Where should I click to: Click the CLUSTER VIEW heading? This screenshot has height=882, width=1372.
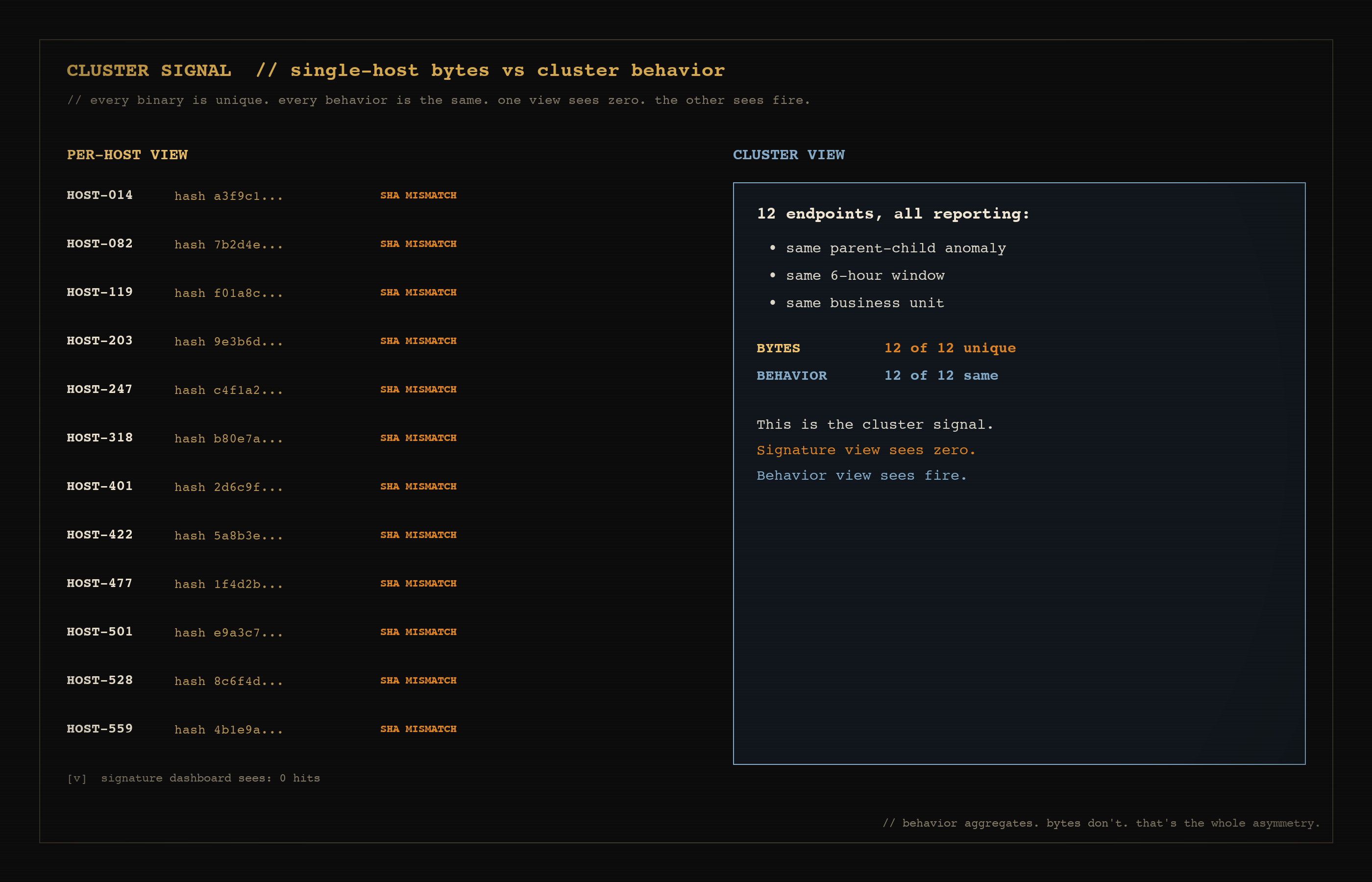click(x=788, y=155)
